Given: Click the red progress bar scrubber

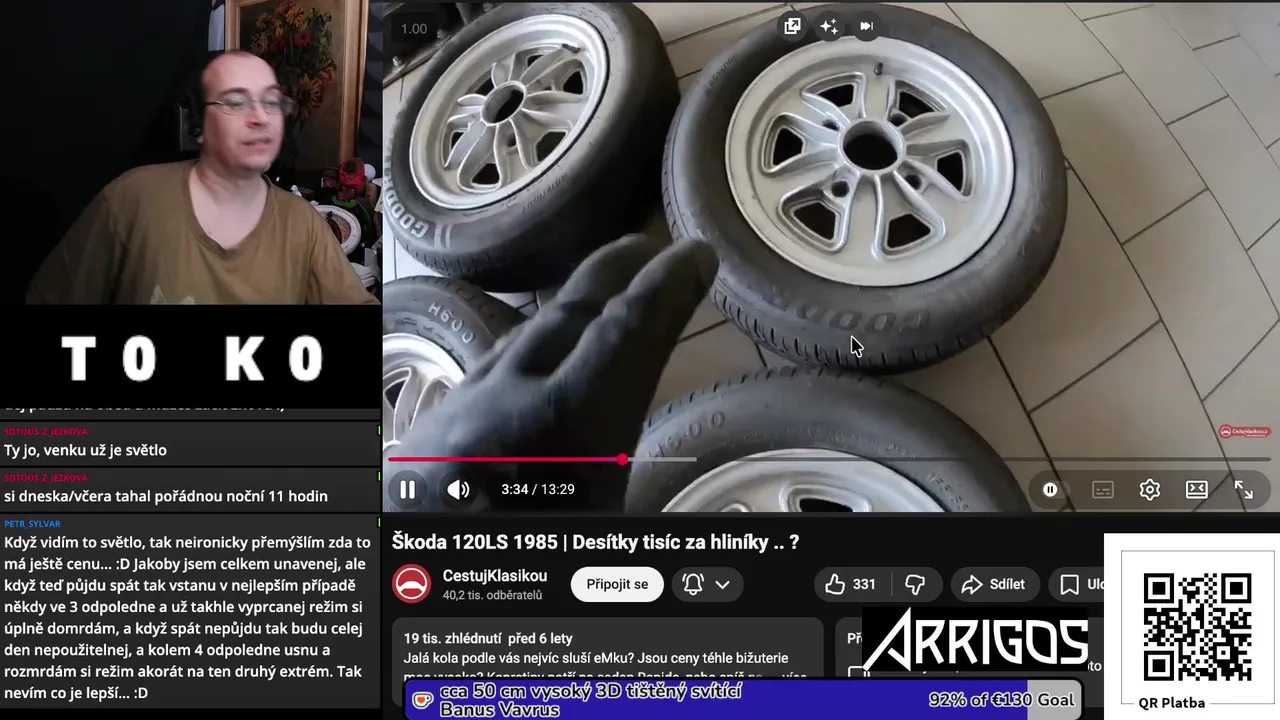Looking at the screenshot, I should click(622, 459).
